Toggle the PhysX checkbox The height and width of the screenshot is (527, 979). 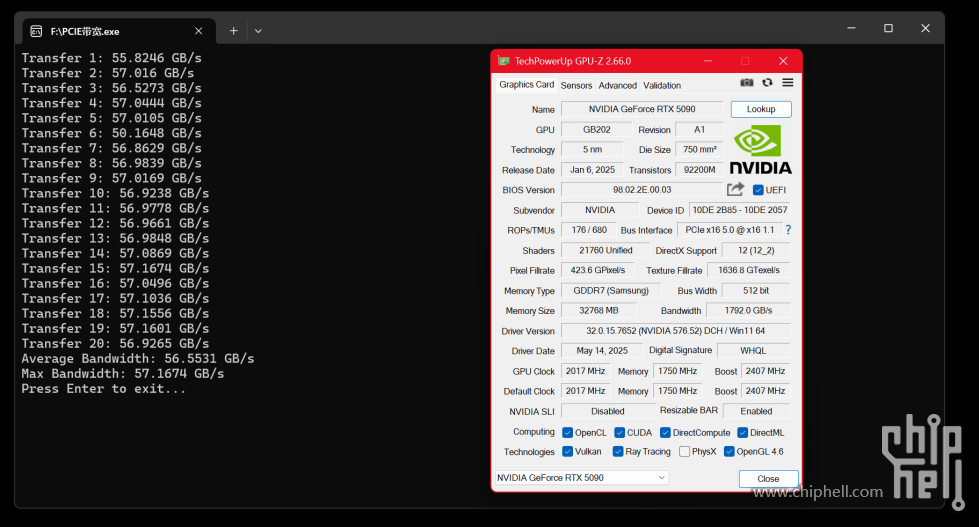(x=684, y=451)
